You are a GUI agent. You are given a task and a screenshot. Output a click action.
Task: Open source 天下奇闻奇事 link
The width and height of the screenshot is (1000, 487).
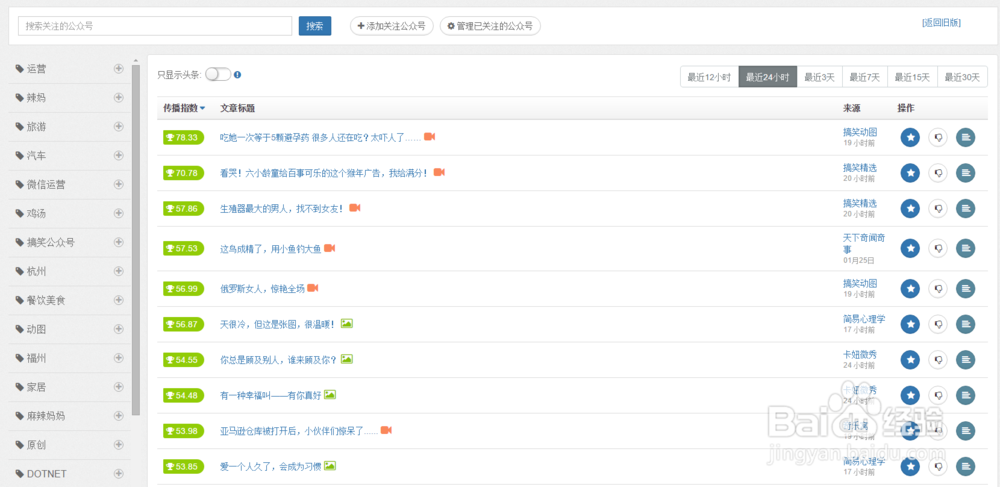[x=864, y=244]
